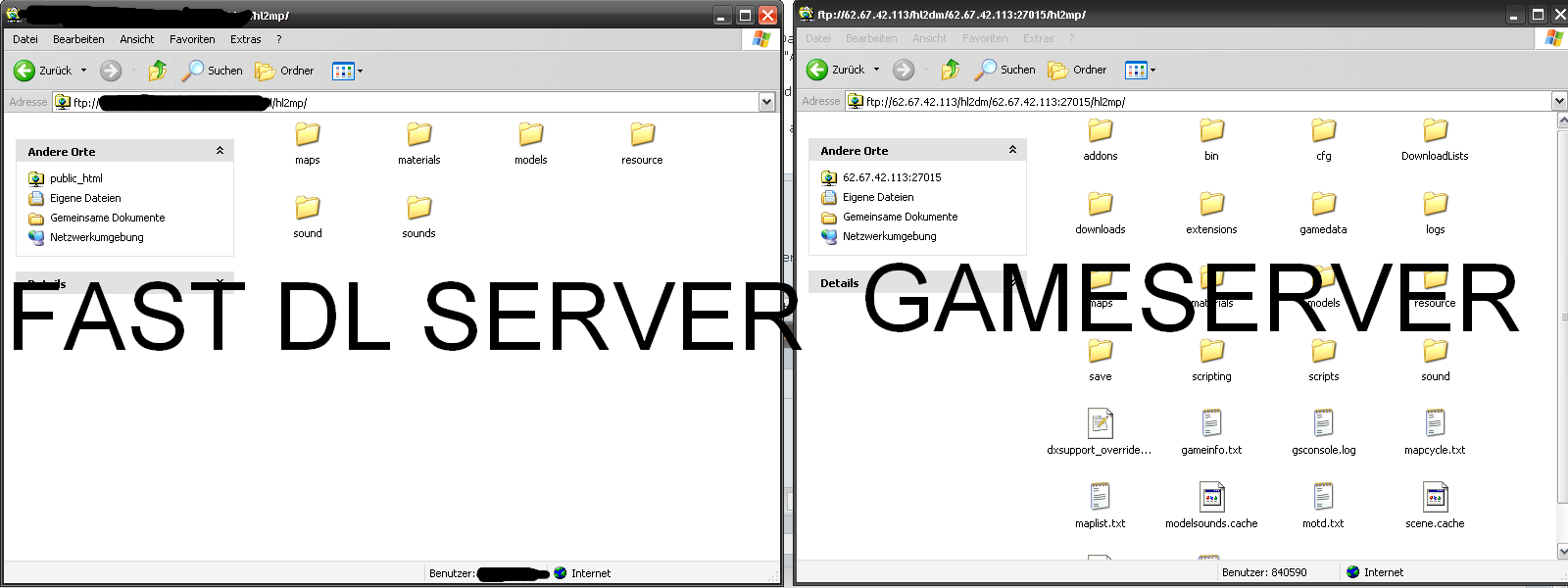Open the Favoriten menu in left window
The width and height of the screenshot is (1568, 588).
pos(192,39)
